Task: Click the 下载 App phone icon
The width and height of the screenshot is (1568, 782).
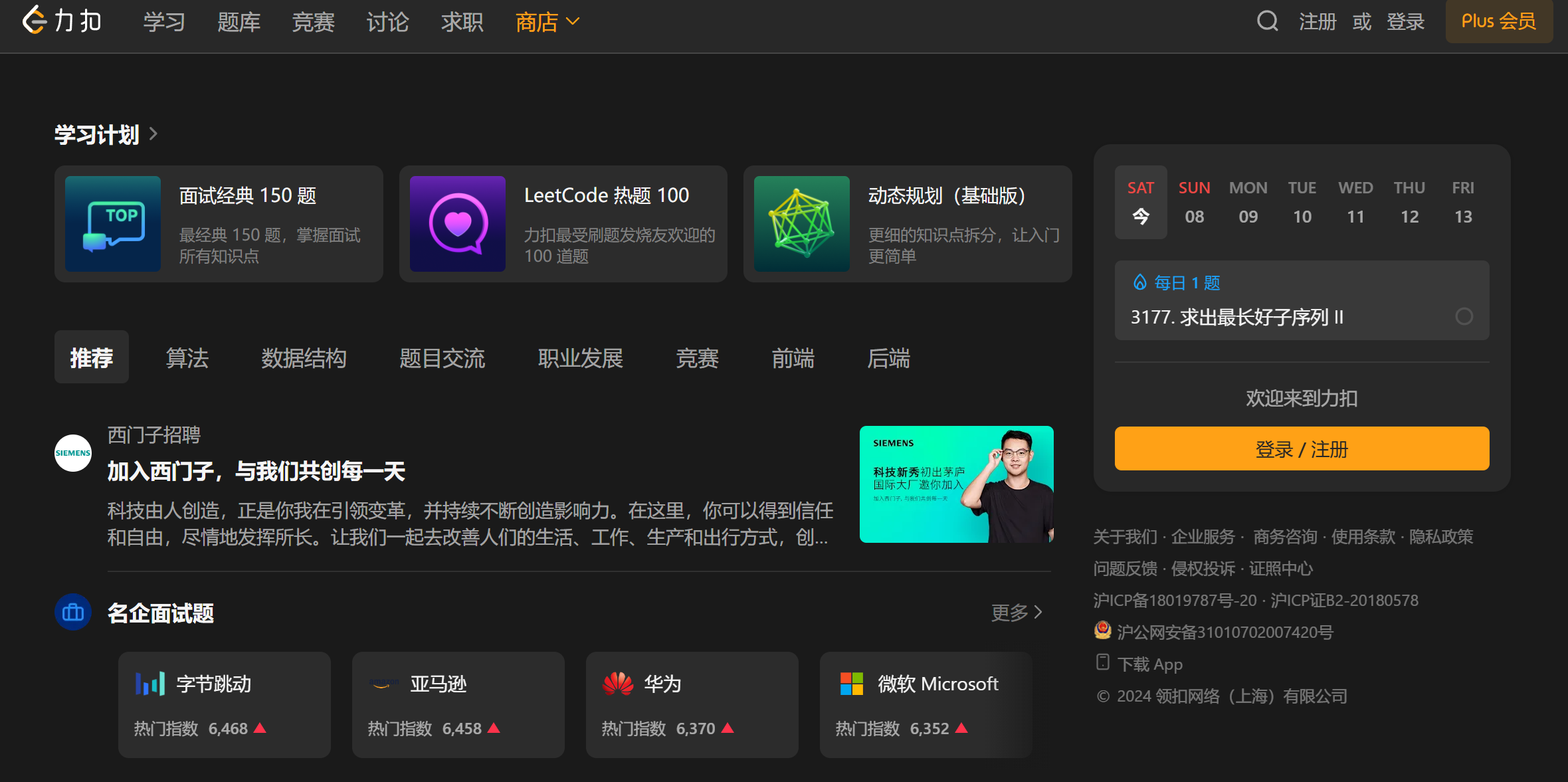Action: tap(1103, 662)
